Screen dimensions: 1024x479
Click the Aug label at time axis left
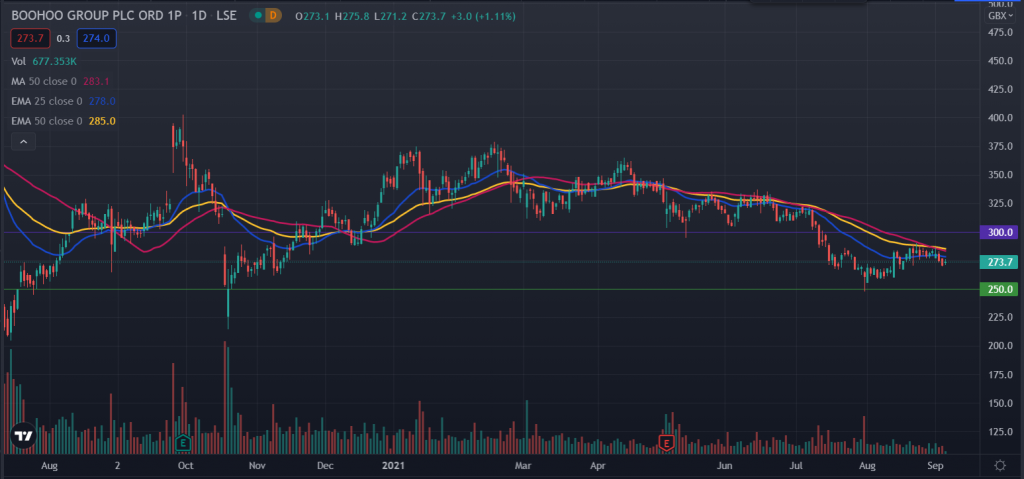50,466
